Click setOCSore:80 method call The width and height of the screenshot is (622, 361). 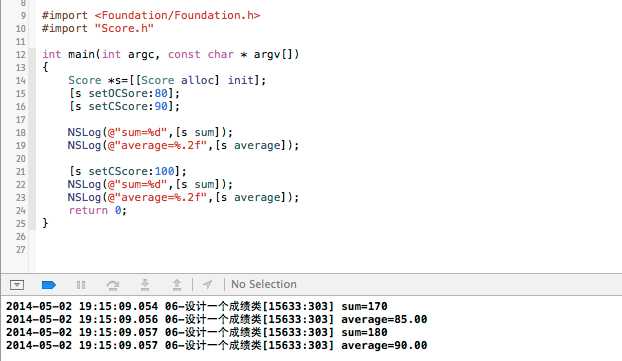124,93
